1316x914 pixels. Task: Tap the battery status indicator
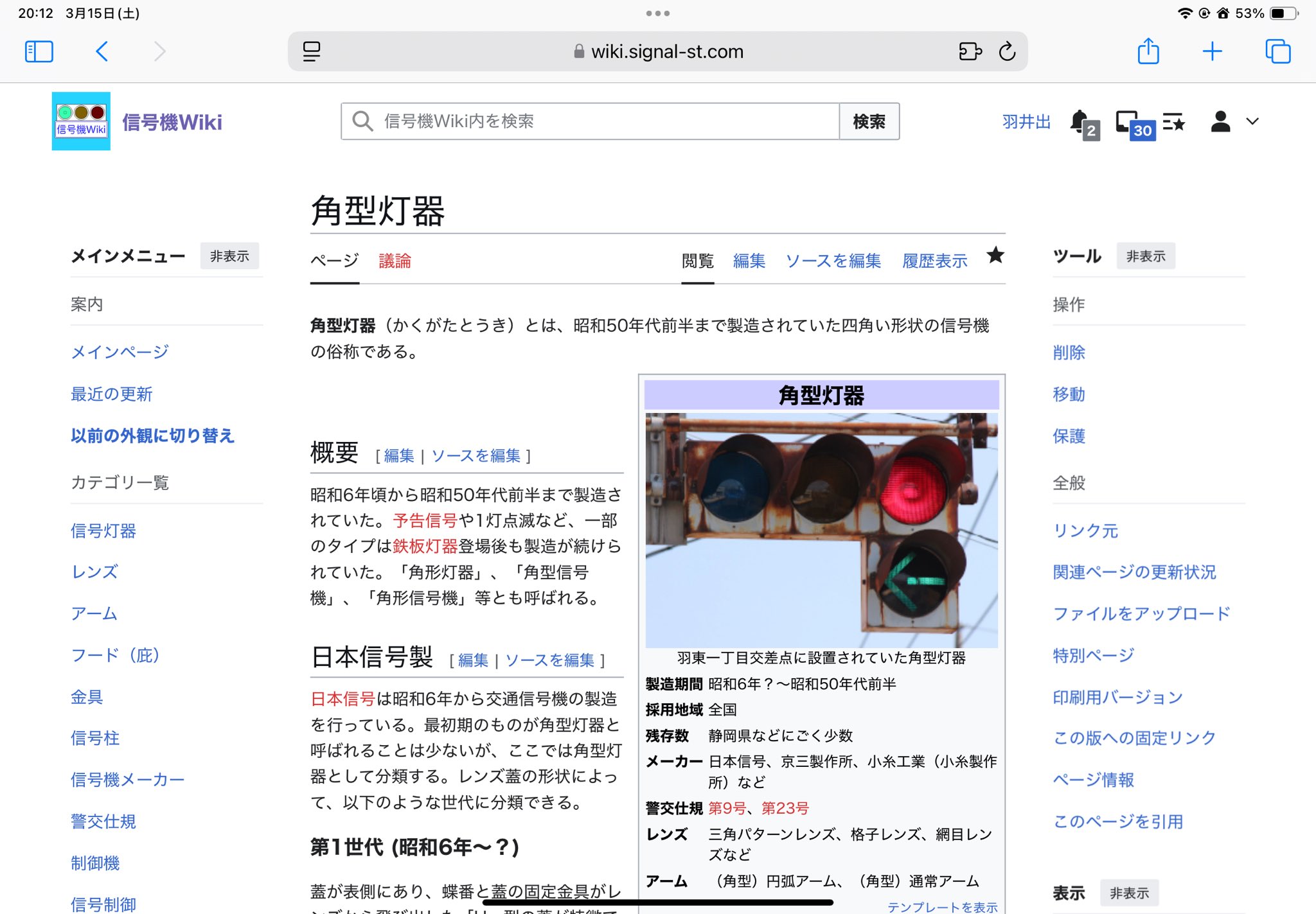[x=1285, y=13]
